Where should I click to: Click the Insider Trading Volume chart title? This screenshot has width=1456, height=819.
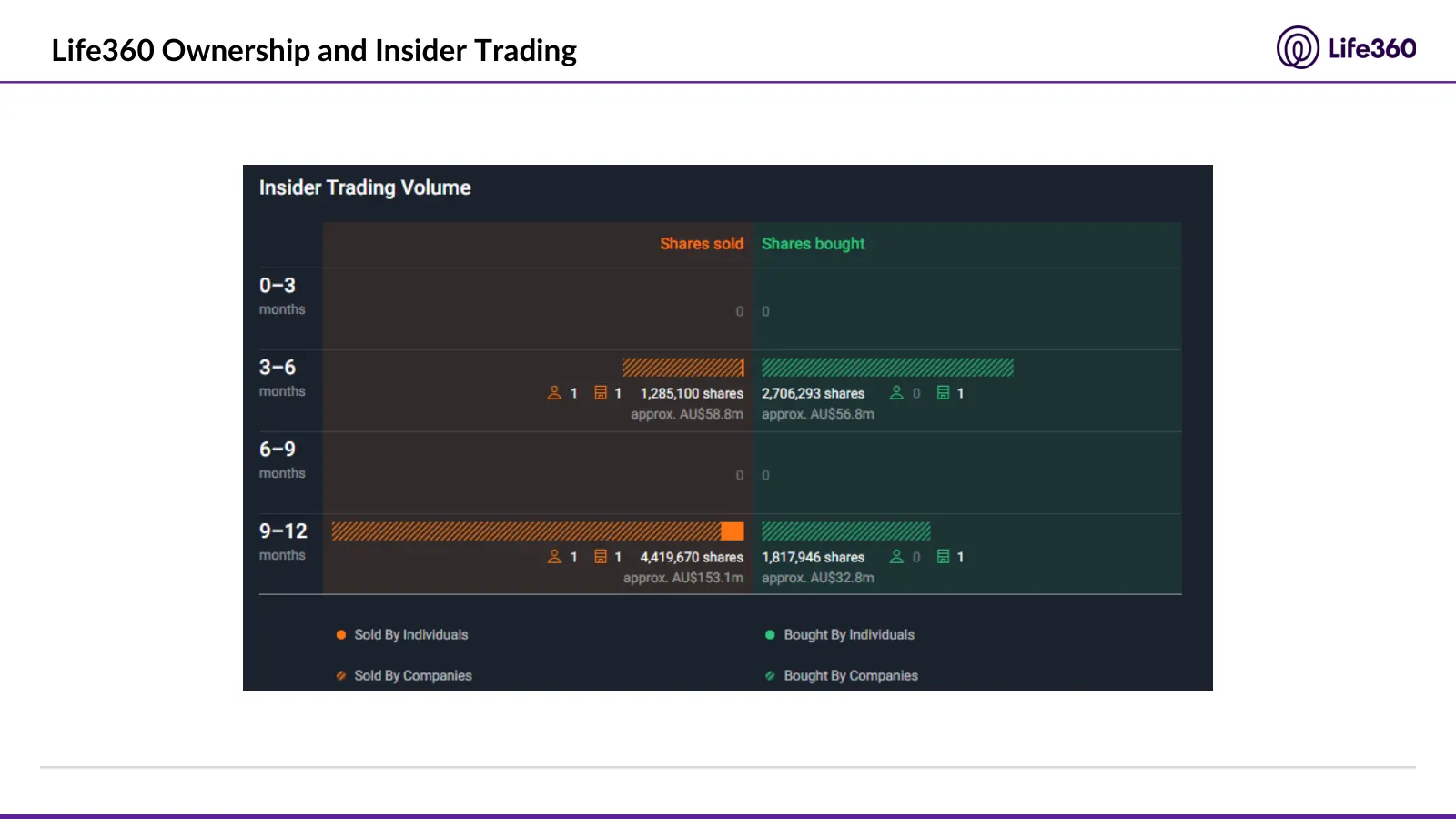tap(365, 187)
